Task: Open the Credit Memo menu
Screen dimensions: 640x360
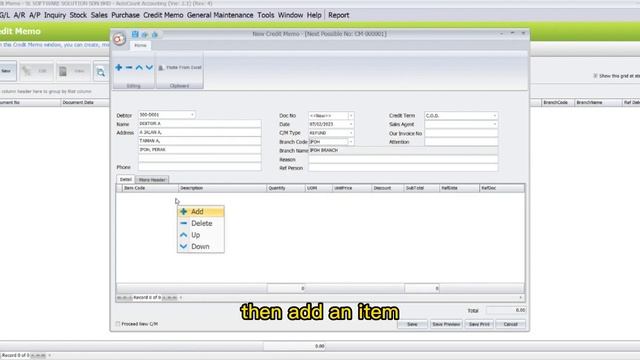Action: (163, 15)
